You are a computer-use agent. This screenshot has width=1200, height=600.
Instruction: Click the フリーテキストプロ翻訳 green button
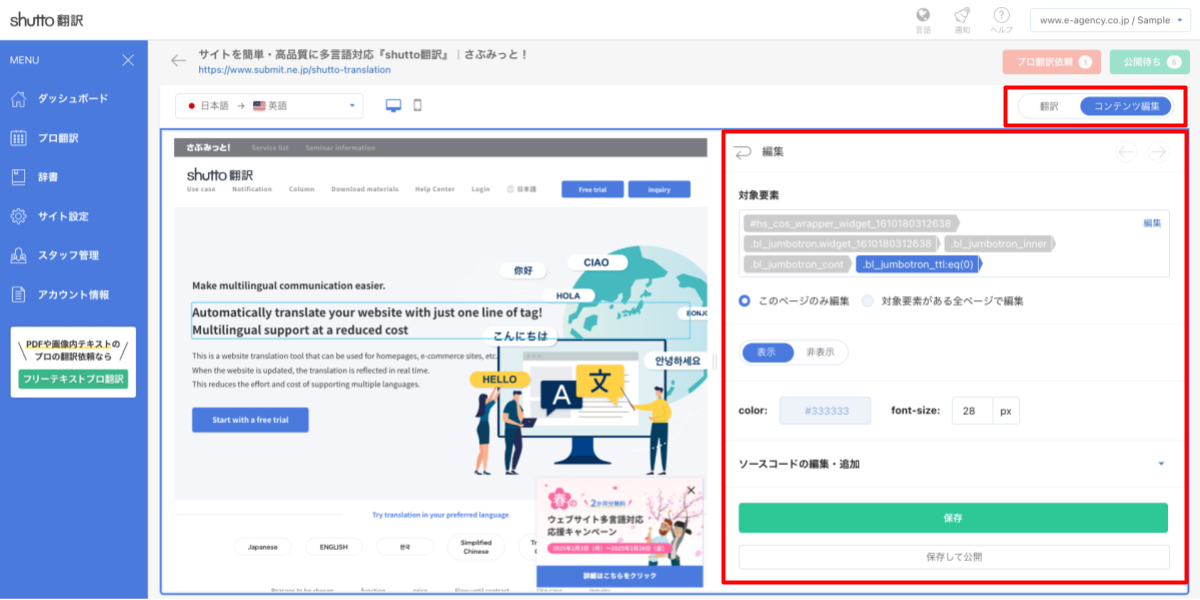[x=73, y=379]
